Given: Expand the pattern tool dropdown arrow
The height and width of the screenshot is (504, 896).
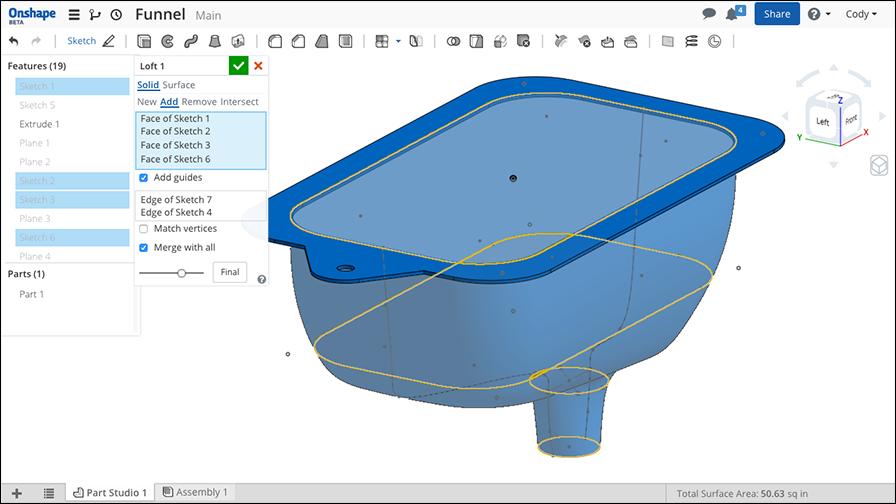Looking at the screenshot, I should click(398, 41).
